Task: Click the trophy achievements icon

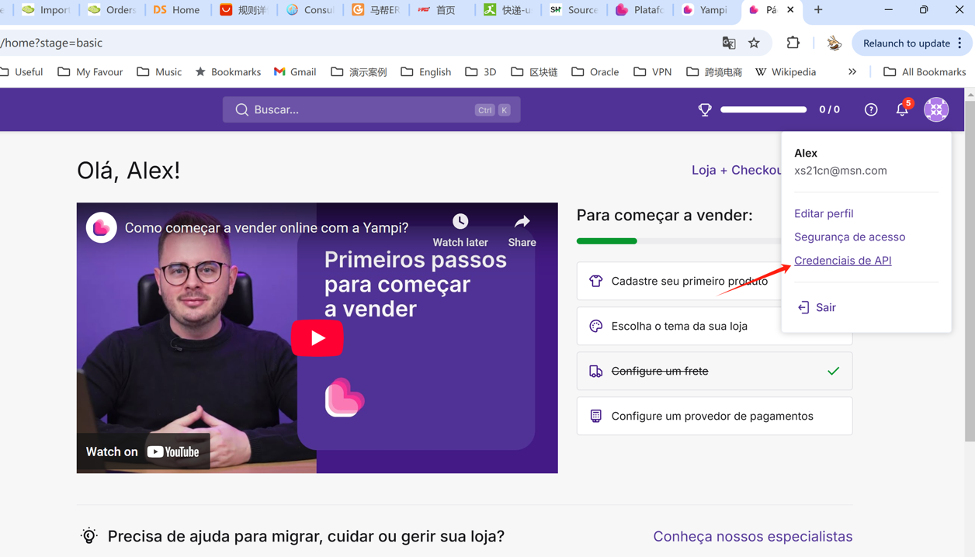Action: [x=705, y=110]
